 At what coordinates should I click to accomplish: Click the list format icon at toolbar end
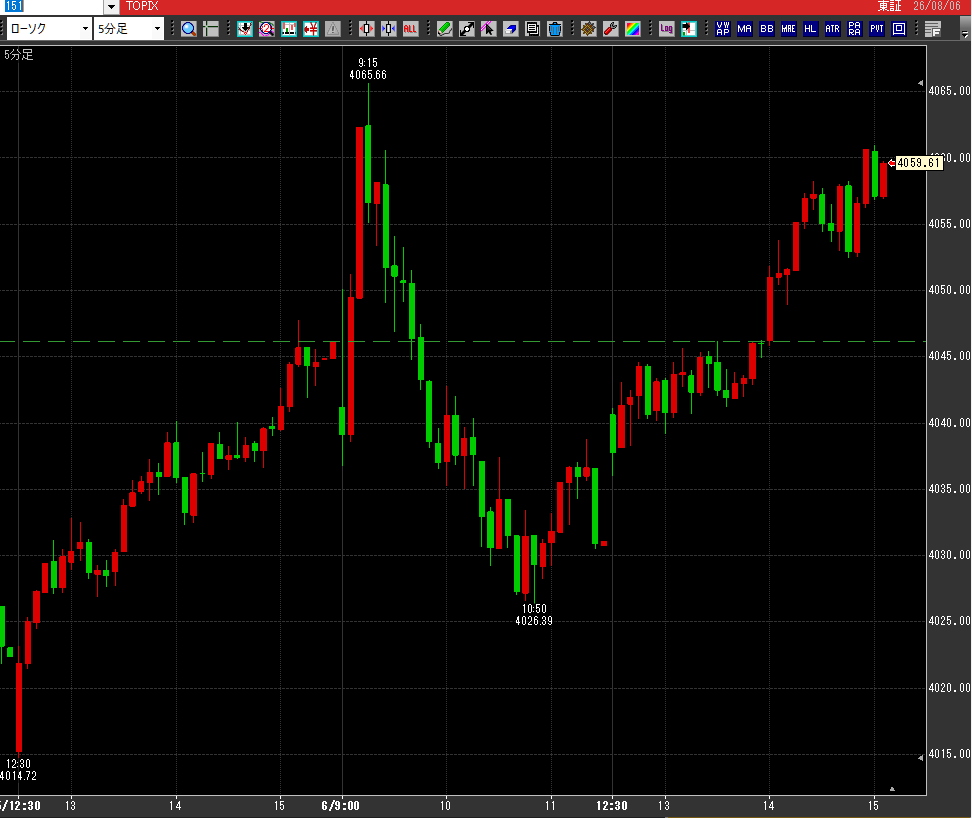point(932,29)
